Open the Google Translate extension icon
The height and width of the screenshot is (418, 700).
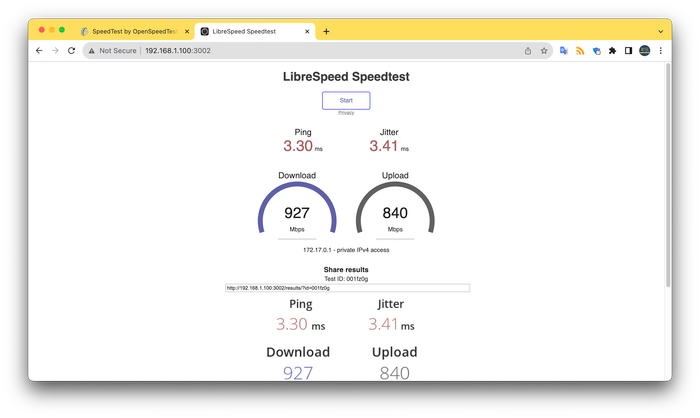tap(564, 50)
